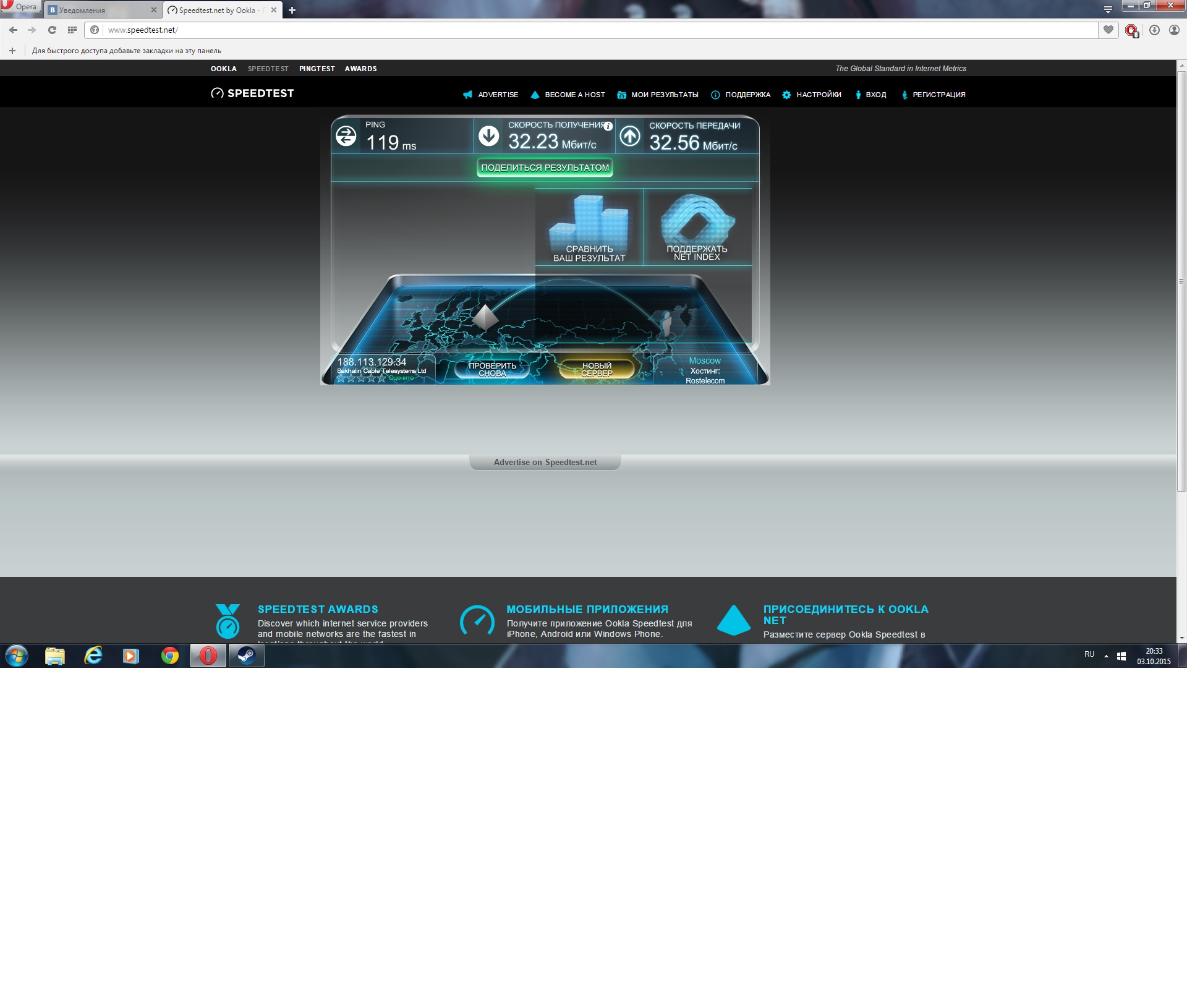Click the IP address 188.113.129.34

point(372,362)
